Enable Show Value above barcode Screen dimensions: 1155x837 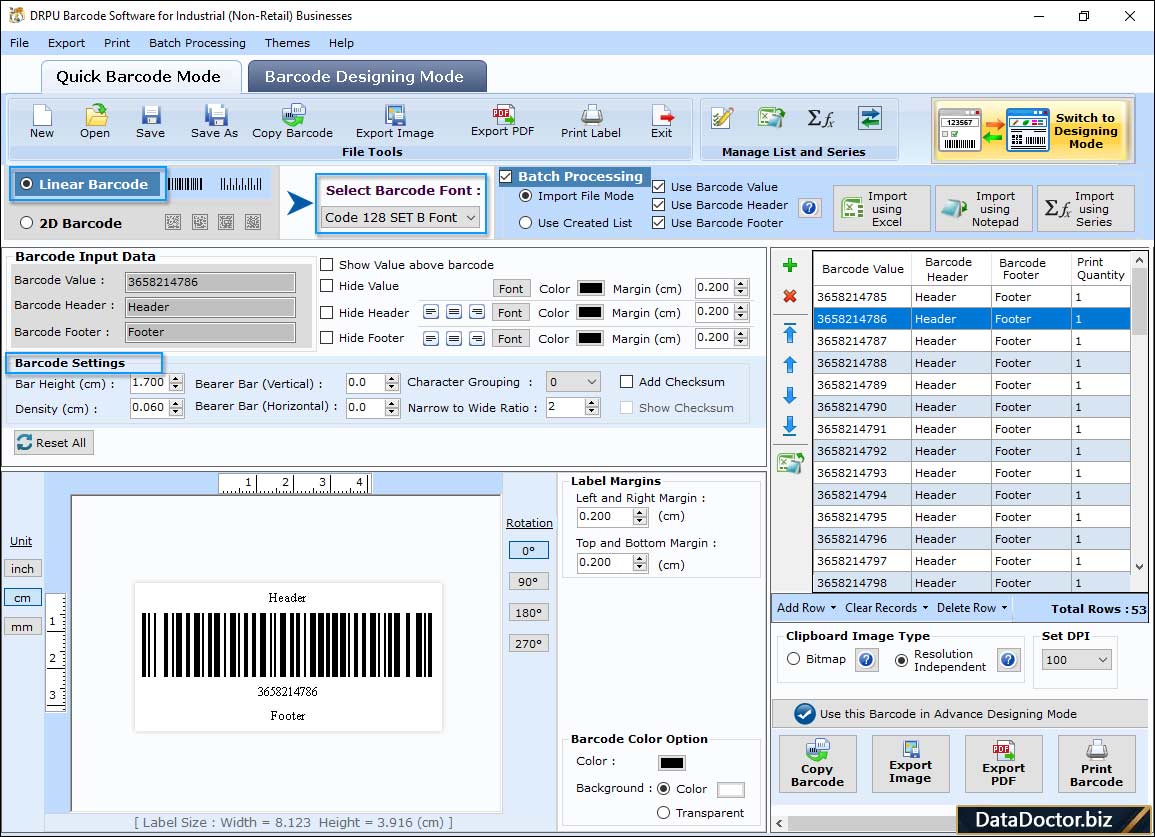click(326, 265)
